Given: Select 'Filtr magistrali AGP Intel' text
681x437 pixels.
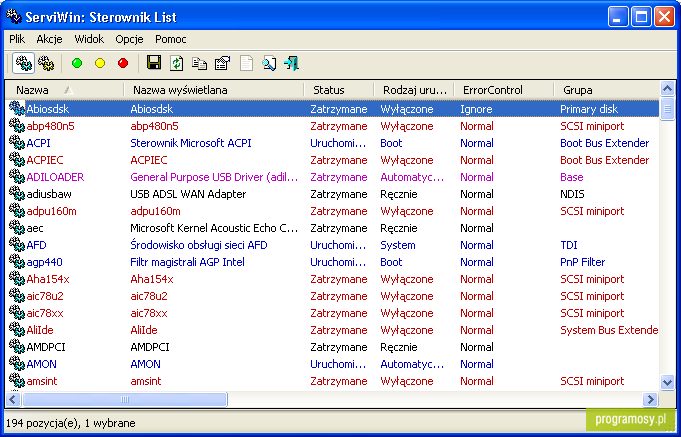Looking at the screenshot, I should [x=187, y=262].
